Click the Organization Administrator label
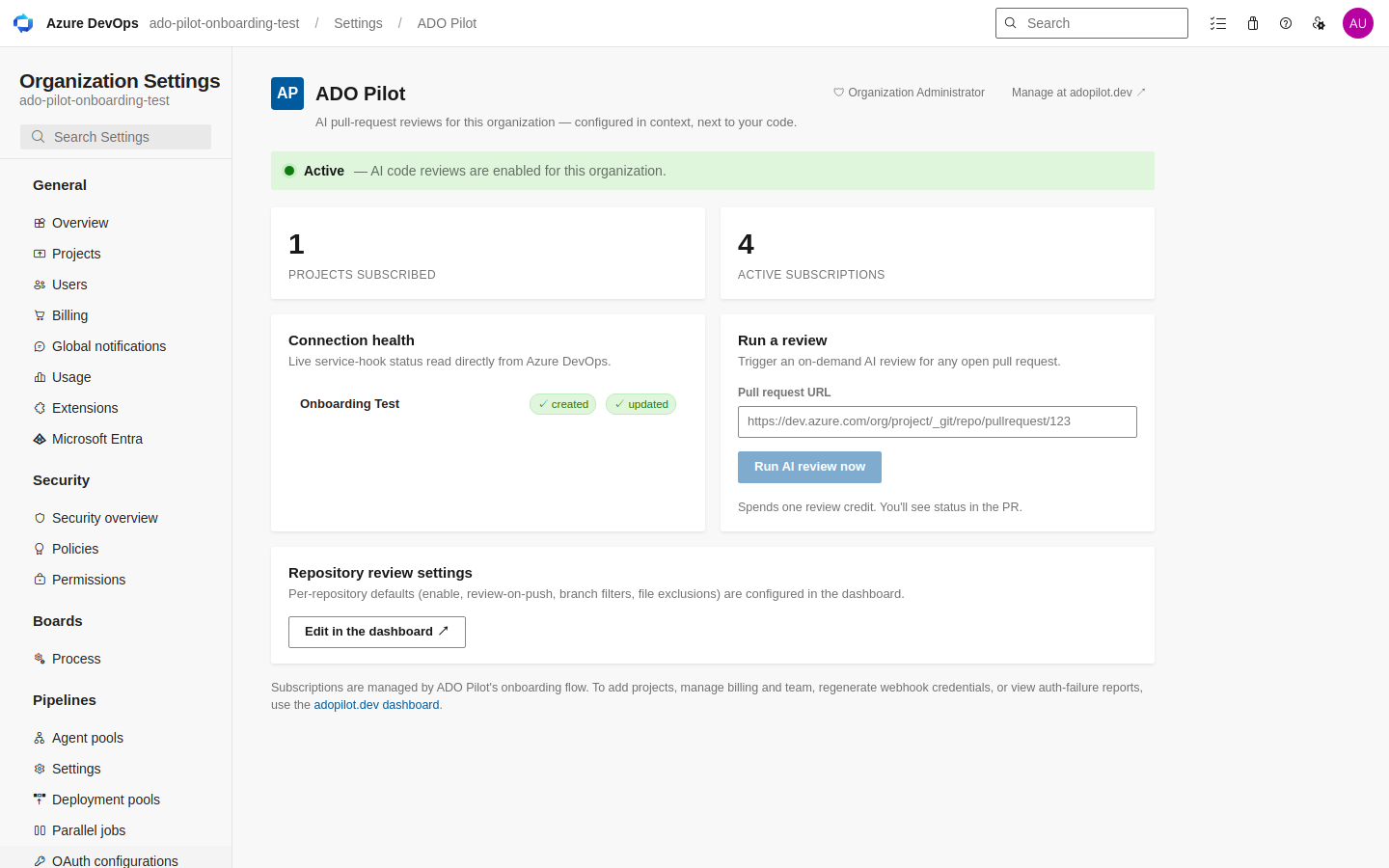Screen dimensions: 1389x868 pyautogui.click(x=909, y=93)
